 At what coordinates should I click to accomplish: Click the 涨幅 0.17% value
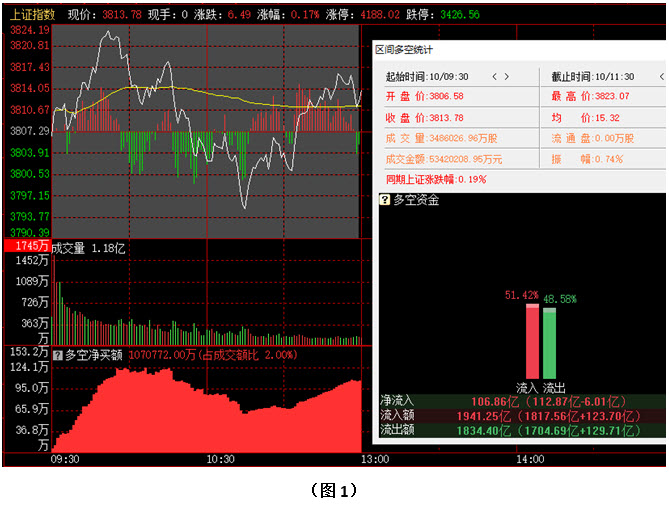305,15
